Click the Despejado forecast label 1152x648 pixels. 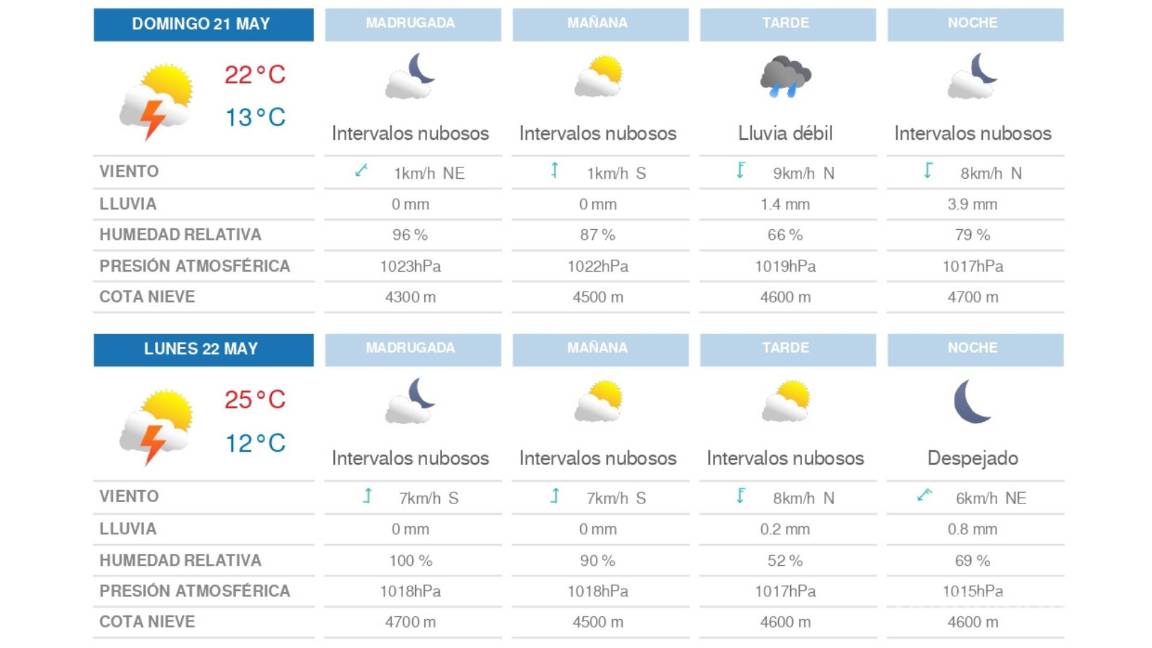pos(975,458)
